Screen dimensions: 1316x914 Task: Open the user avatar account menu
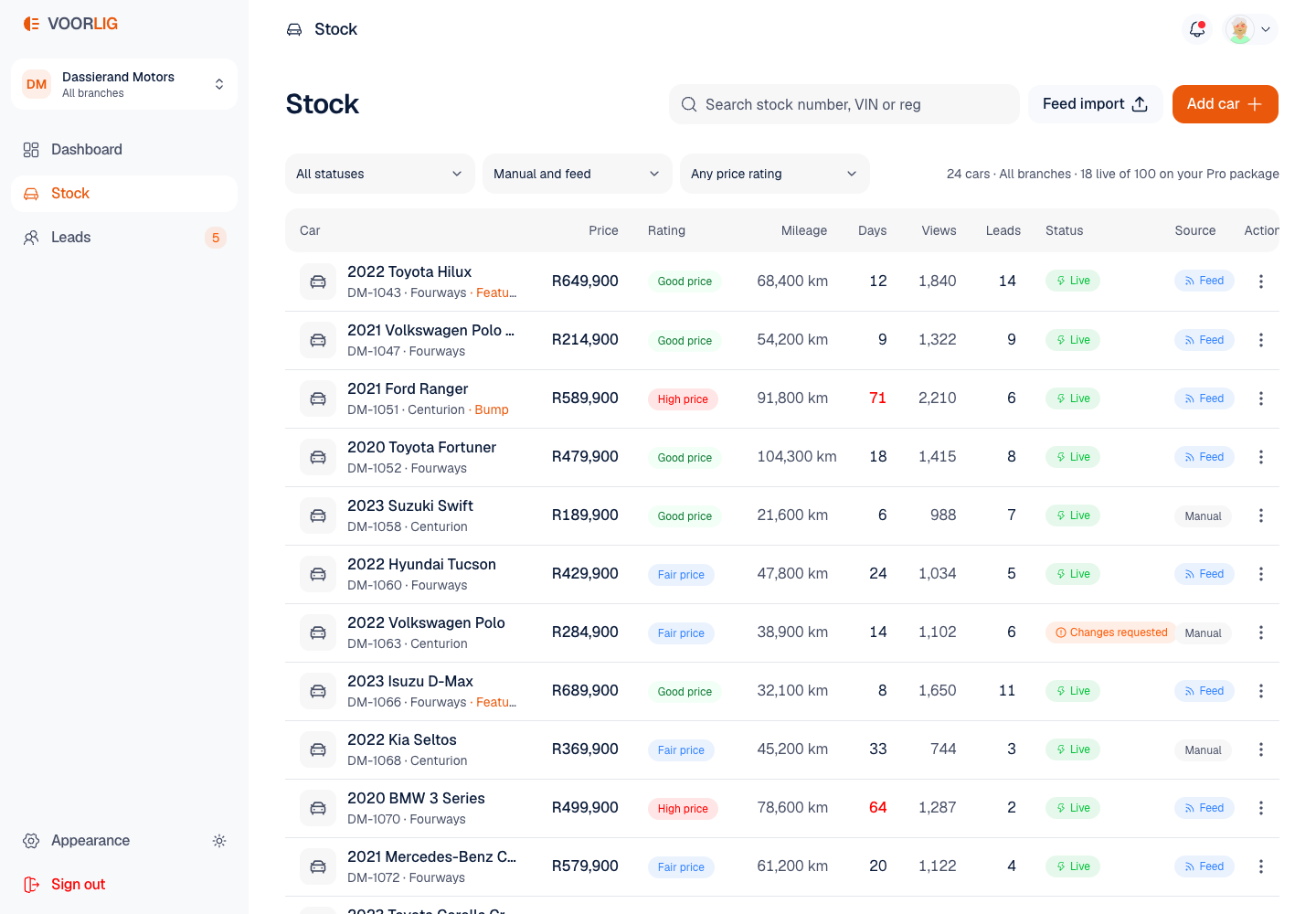pos(1250,29)
